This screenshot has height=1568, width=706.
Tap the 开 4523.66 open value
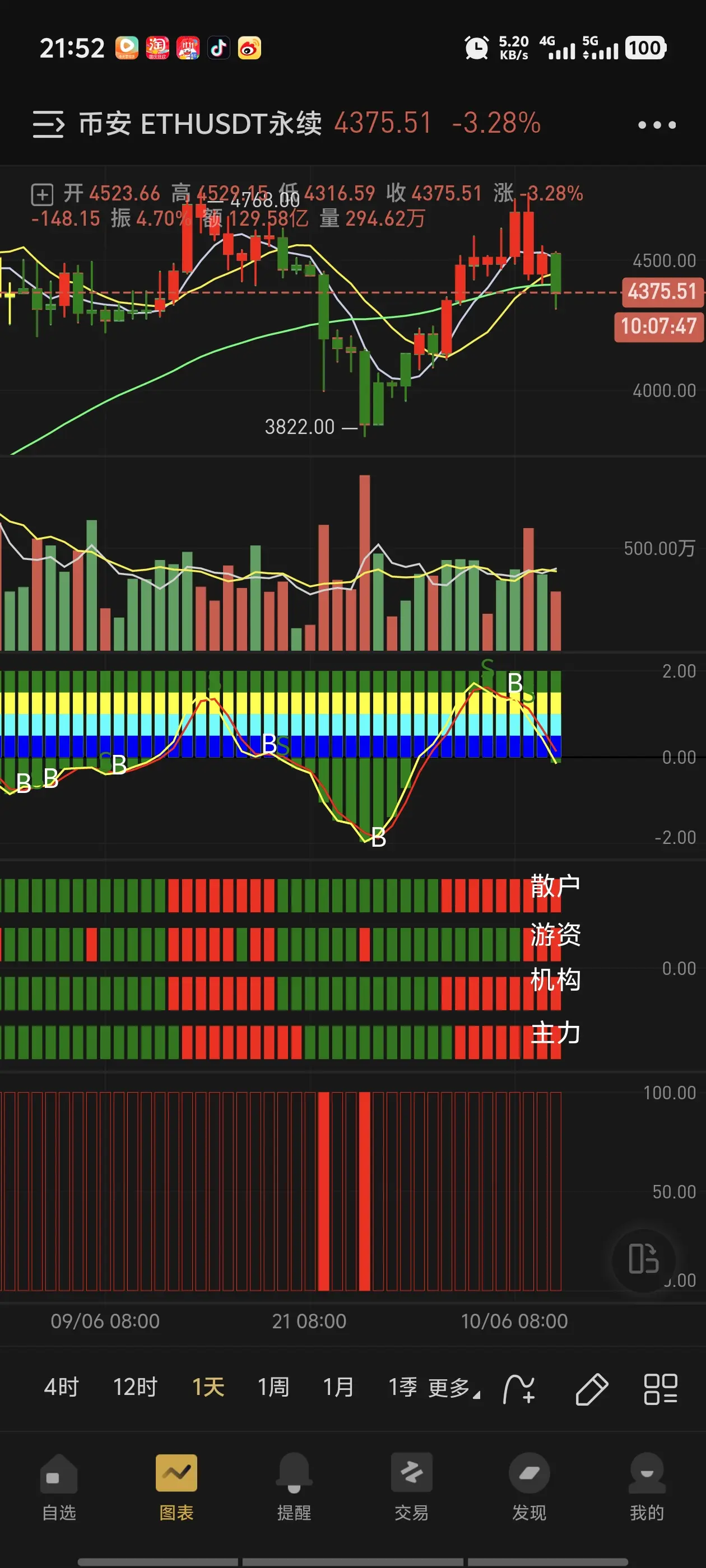[x=112, y=194]
